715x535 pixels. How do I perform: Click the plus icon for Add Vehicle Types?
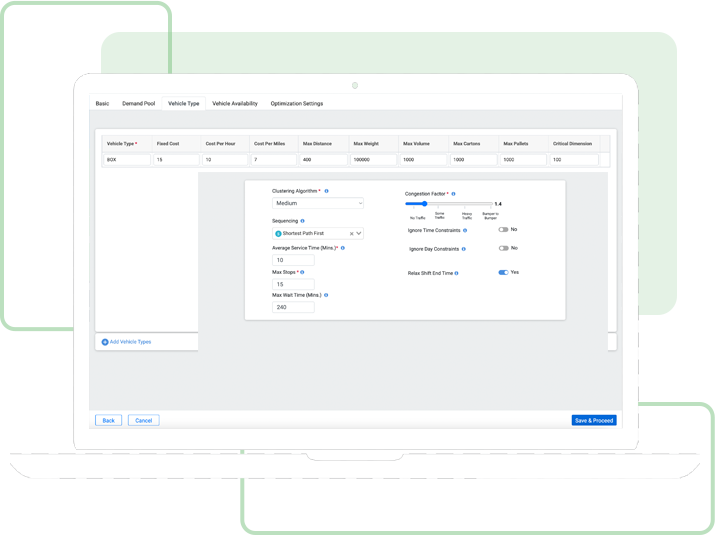105,342
